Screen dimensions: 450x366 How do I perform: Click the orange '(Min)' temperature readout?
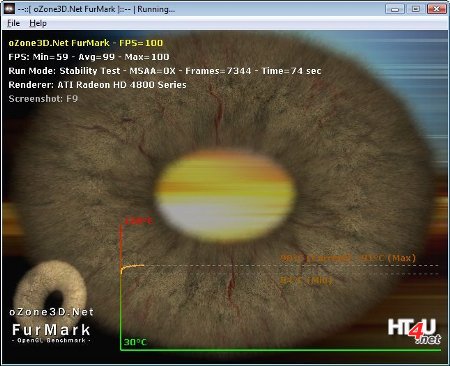click(306, 280)
